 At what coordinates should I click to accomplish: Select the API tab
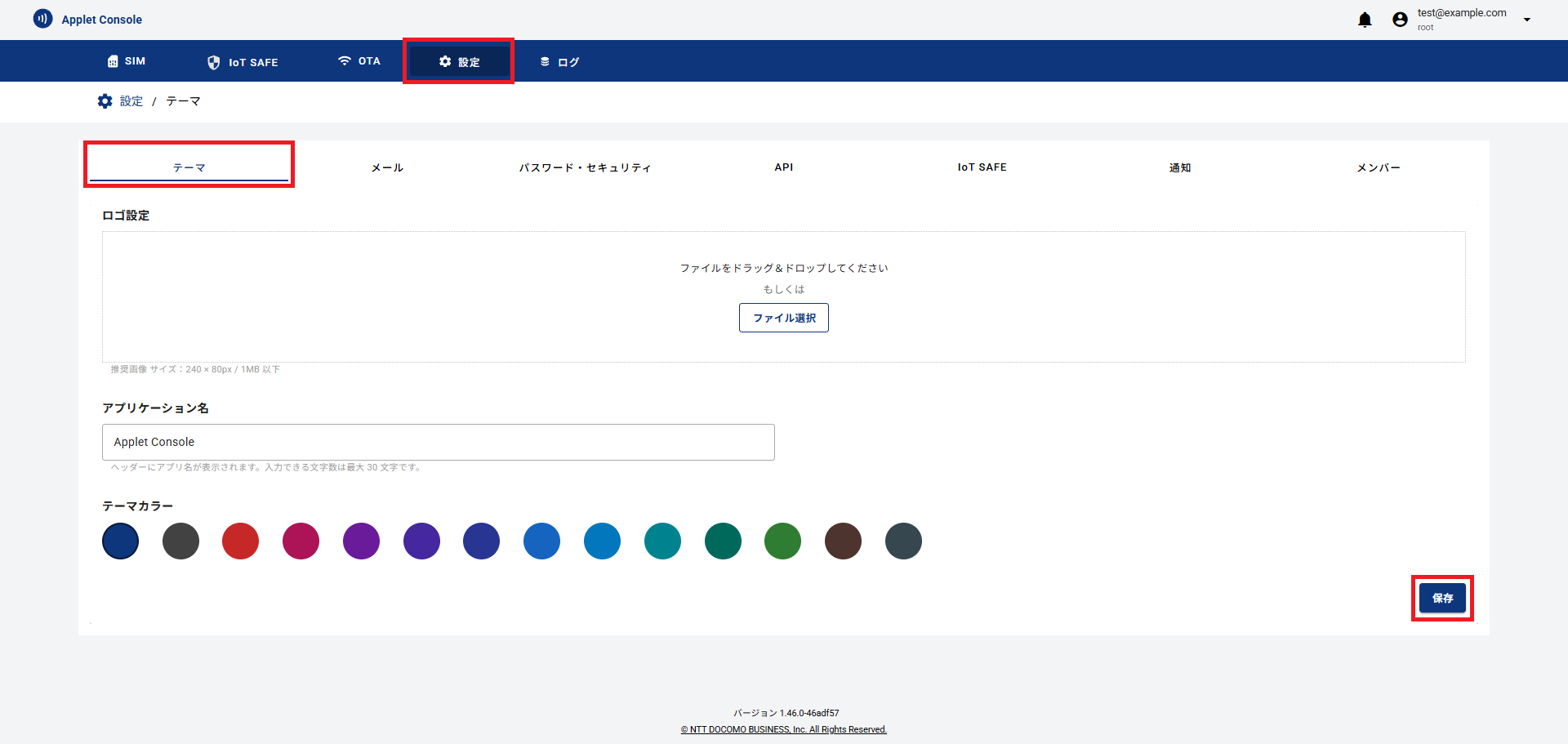pos(783,167)
